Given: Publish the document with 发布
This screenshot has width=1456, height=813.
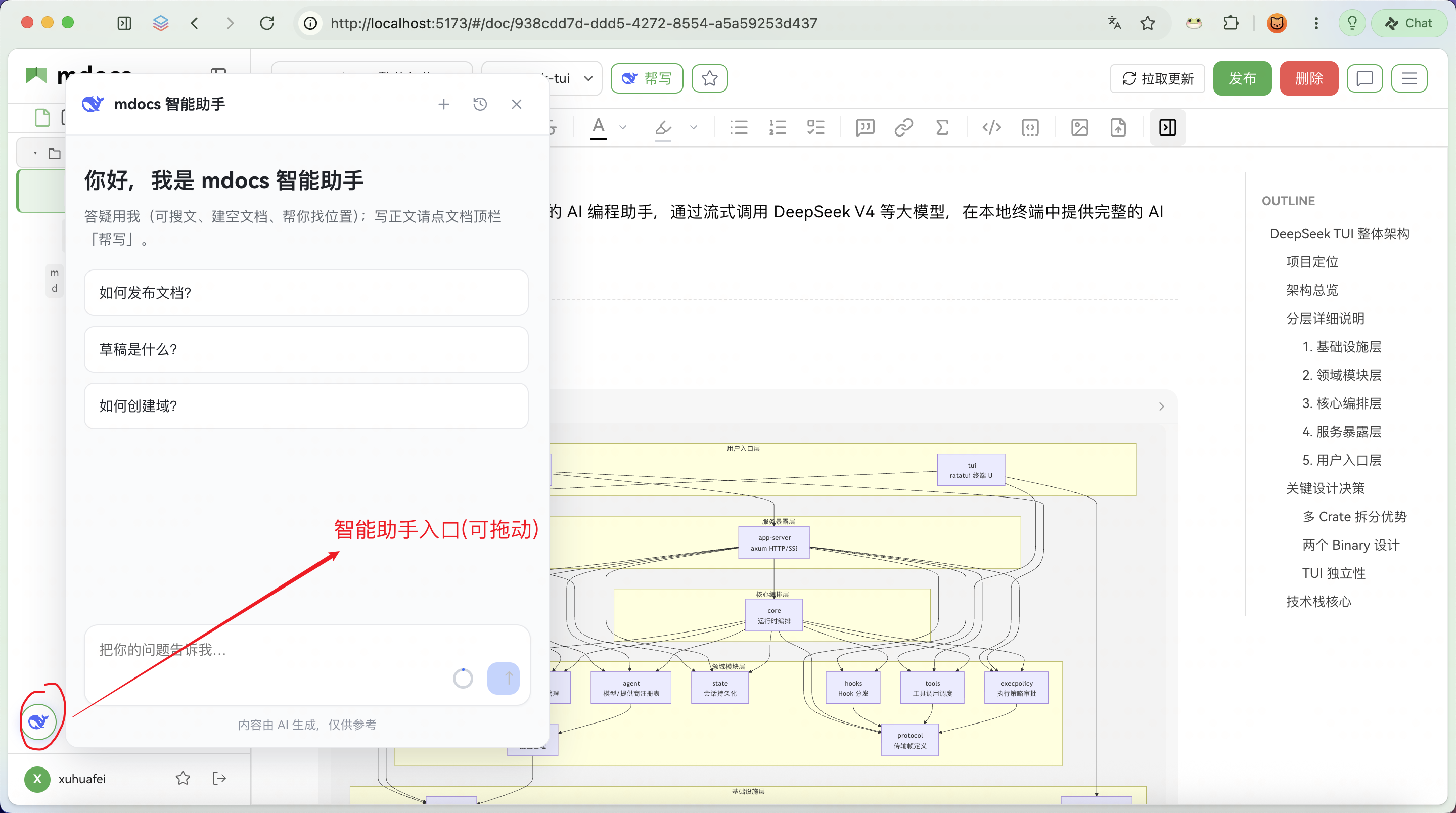Looking at the screenshot, I should (1242, 78).
